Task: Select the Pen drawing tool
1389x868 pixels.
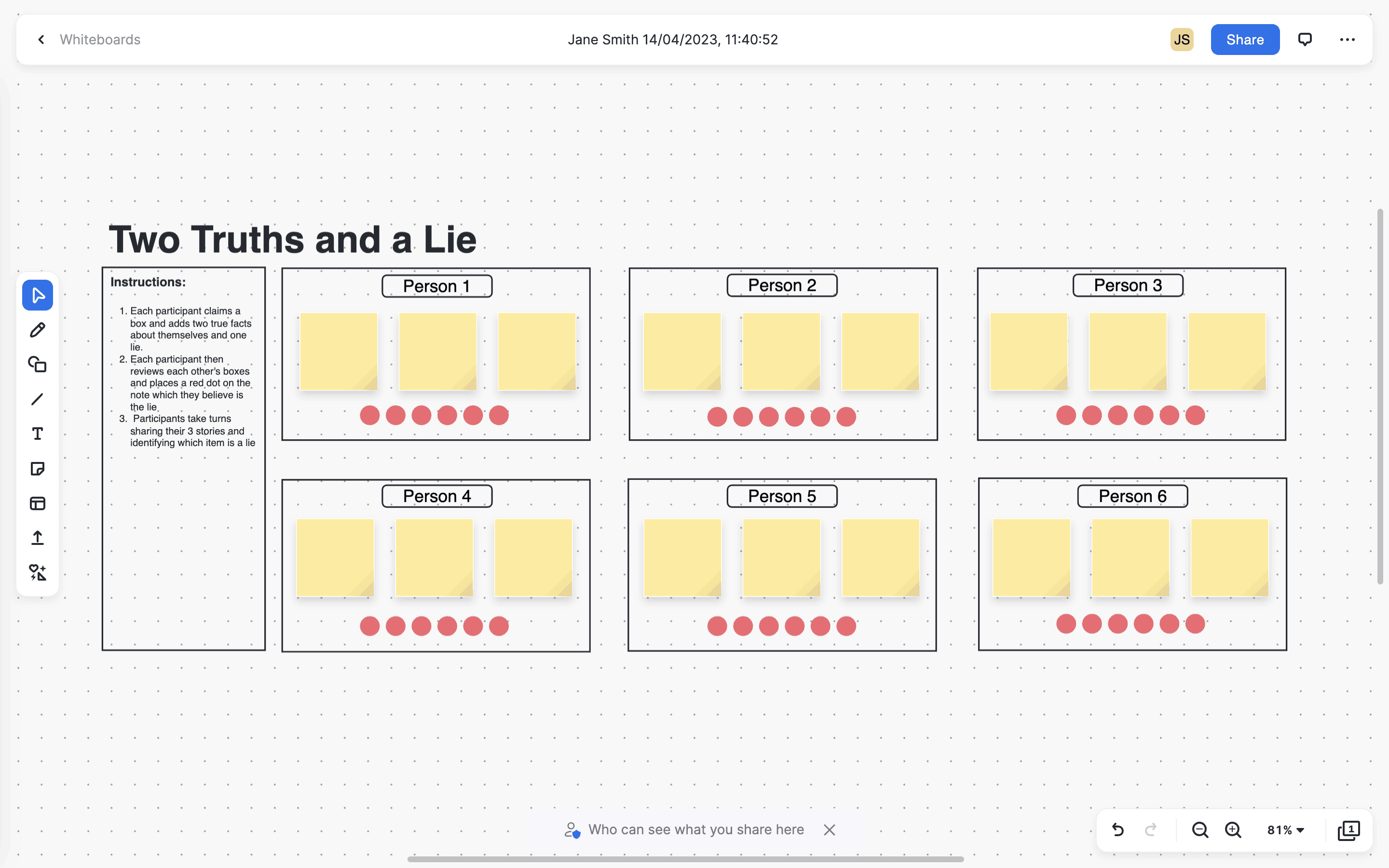Action: pos(37,330)
